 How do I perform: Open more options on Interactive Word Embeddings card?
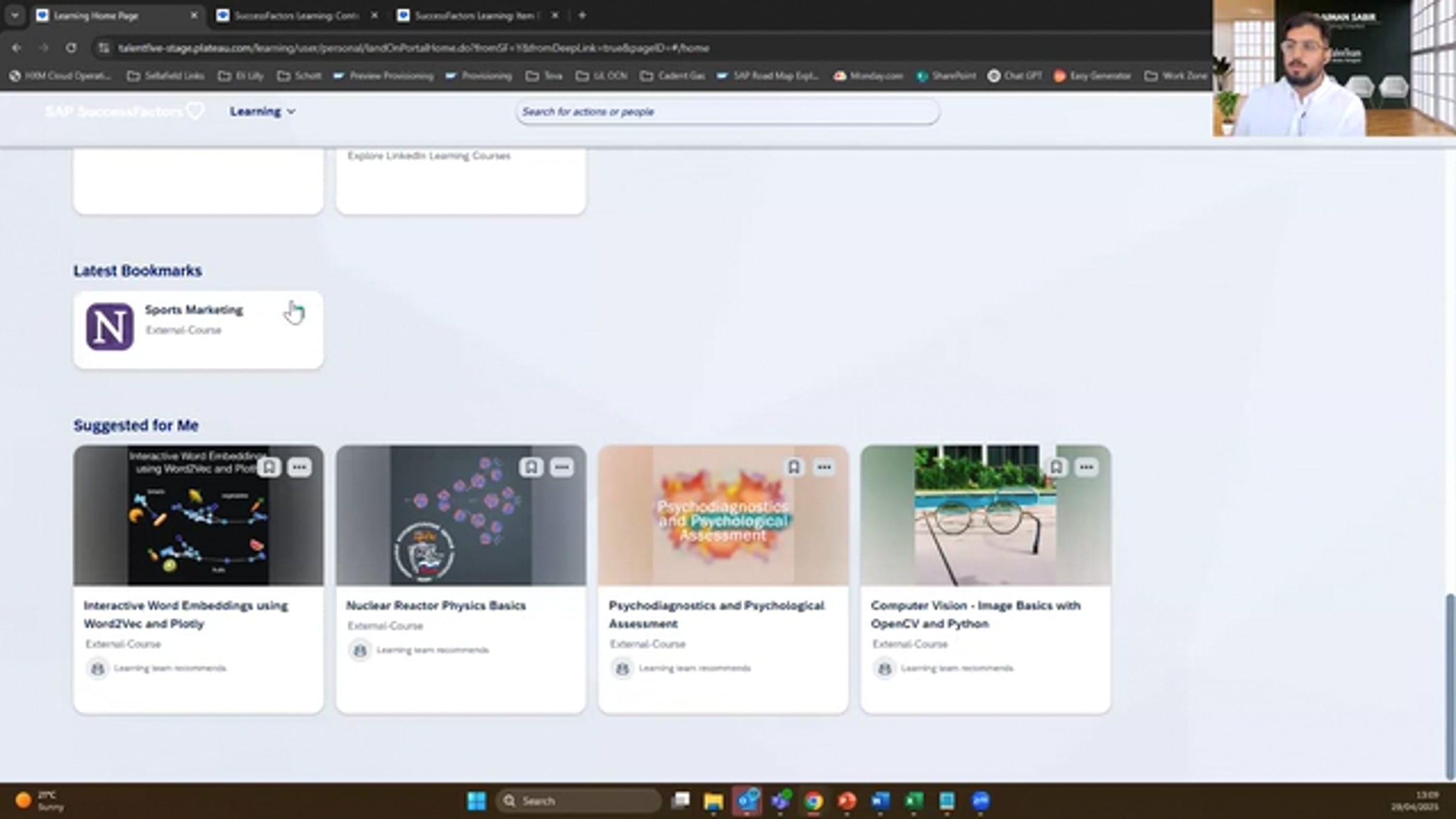(299, 467)
